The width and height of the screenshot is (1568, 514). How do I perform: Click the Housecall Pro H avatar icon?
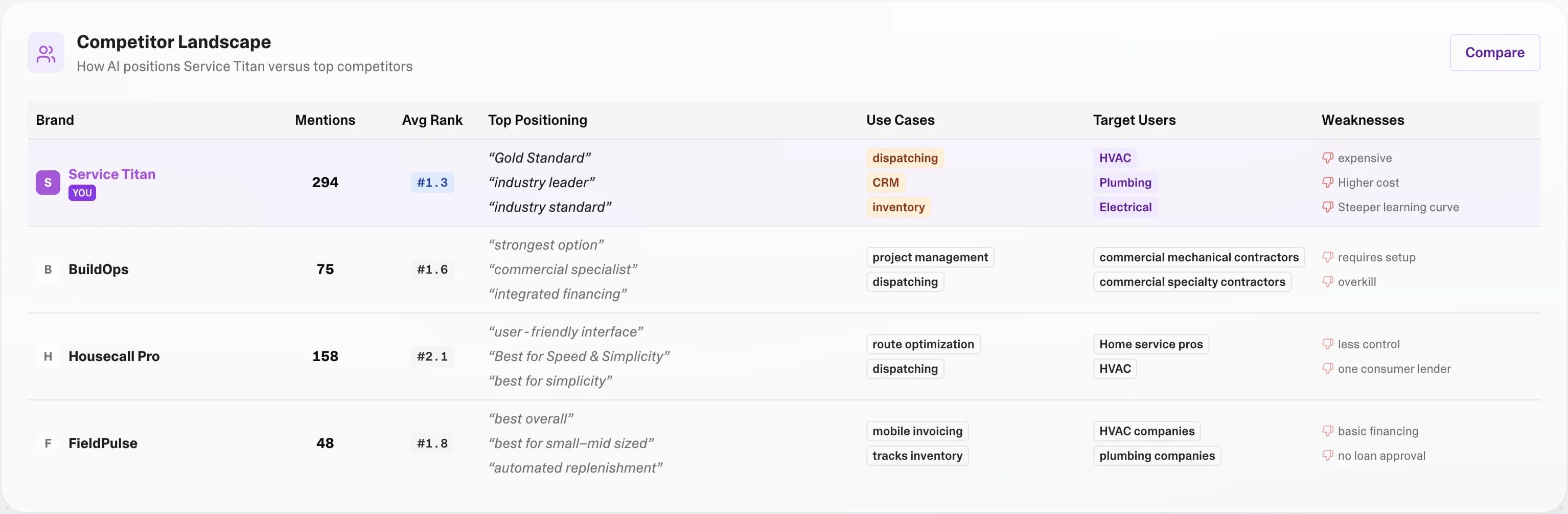pyautogui.click(x=48, y=356)
